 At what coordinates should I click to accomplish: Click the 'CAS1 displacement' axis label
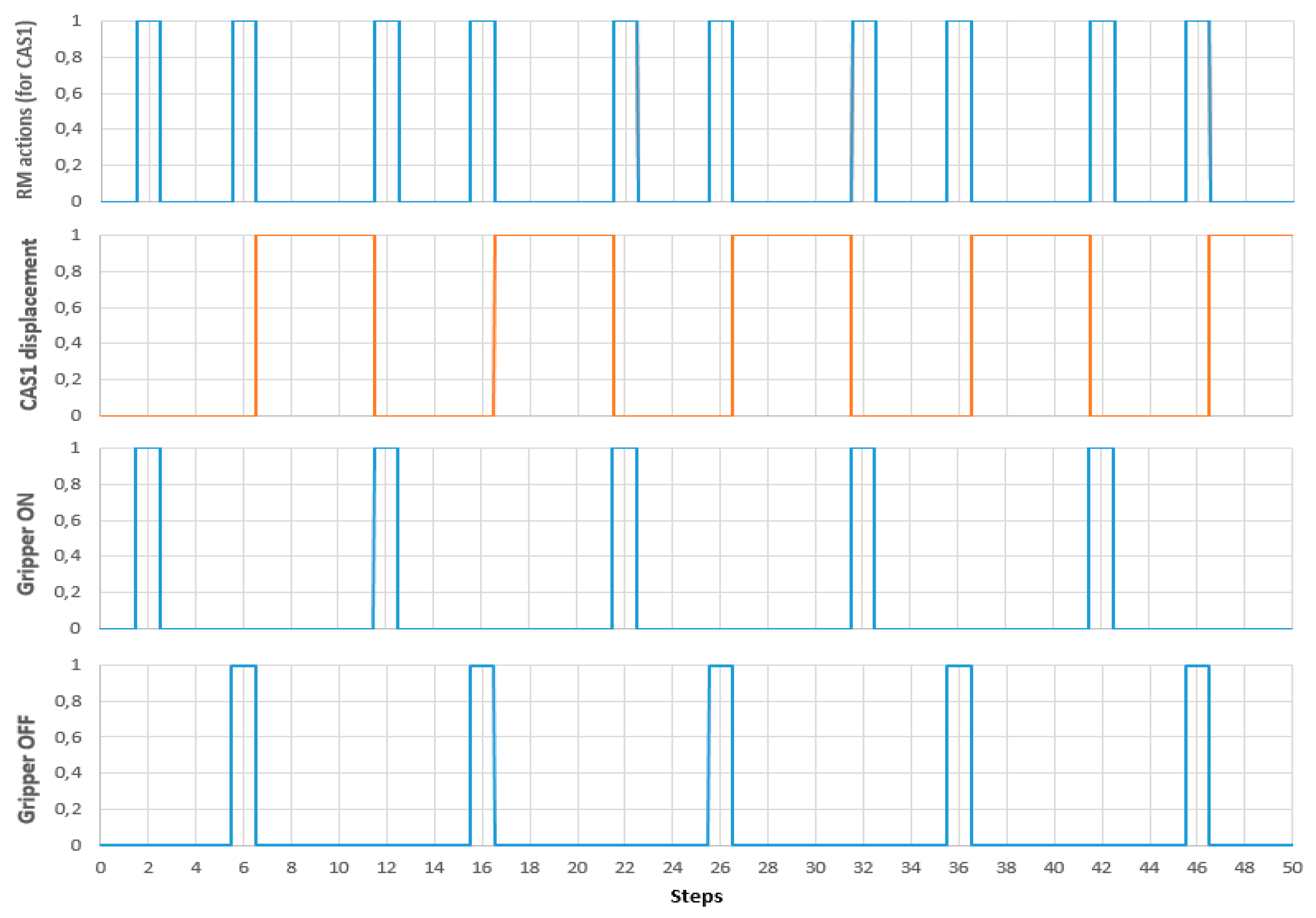click(28, 324)
